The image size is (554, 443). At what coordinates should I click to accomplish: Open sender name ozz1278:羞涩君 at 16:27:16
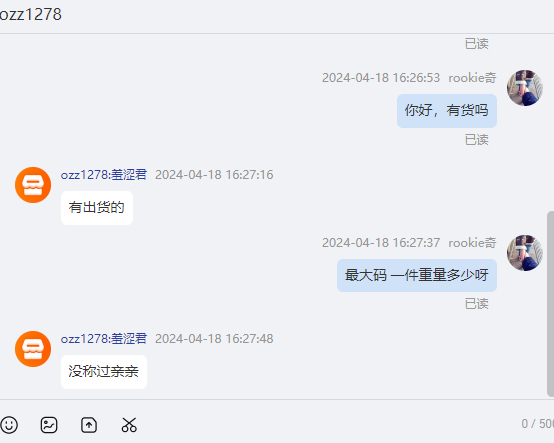tap(104, 175)
